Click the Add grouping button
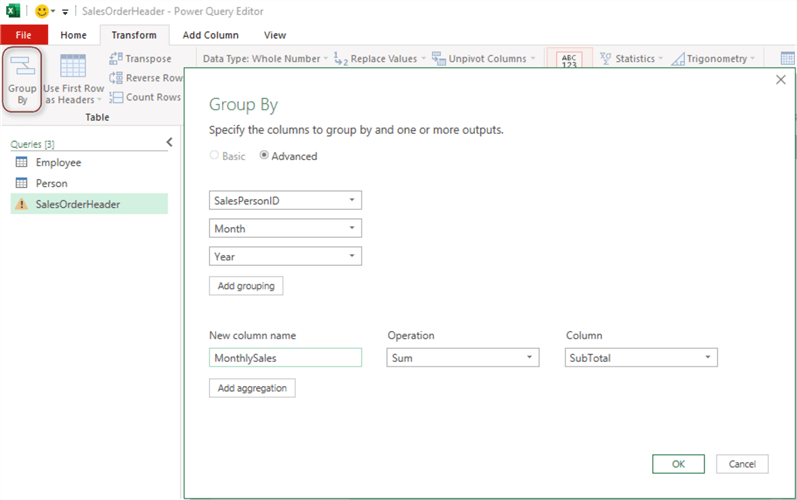797x500 pixels. [x=246, y=286]
